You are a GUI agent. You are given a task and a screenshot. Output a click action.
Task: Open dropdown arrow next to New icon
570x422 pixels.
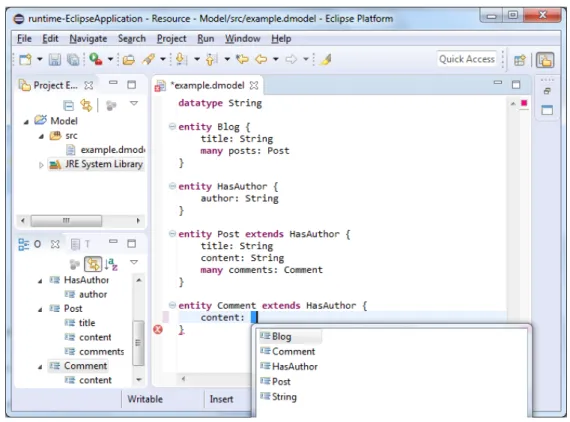point(40,59)
